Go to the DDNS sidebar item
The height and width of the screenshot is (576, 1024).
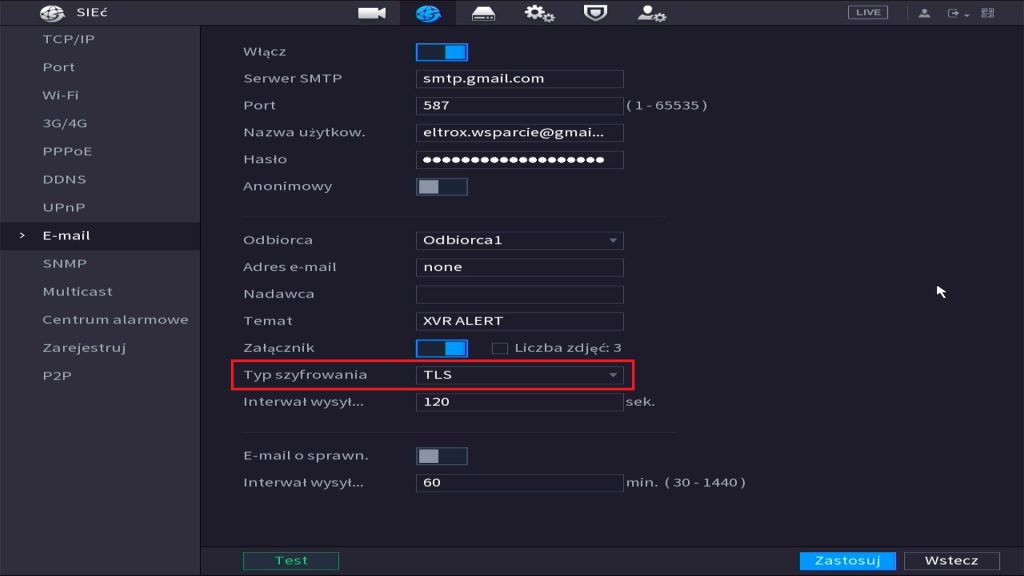point(64,180)
